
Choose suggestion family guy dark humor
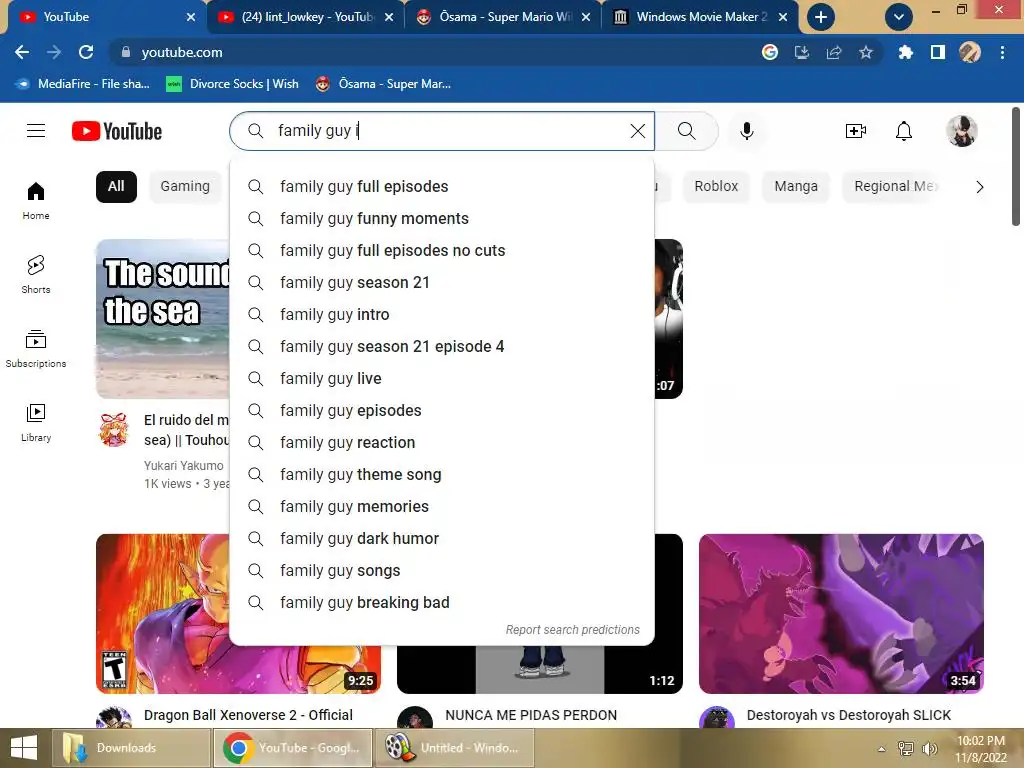[442, 539]
